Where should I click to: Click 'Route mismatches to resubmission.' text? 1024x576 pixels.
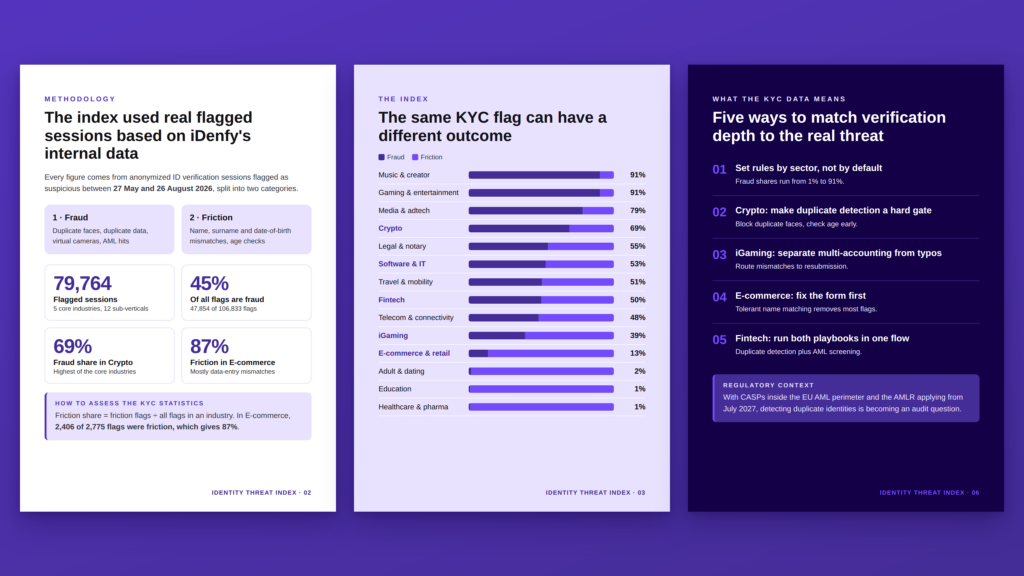click(x=792, y=266)
